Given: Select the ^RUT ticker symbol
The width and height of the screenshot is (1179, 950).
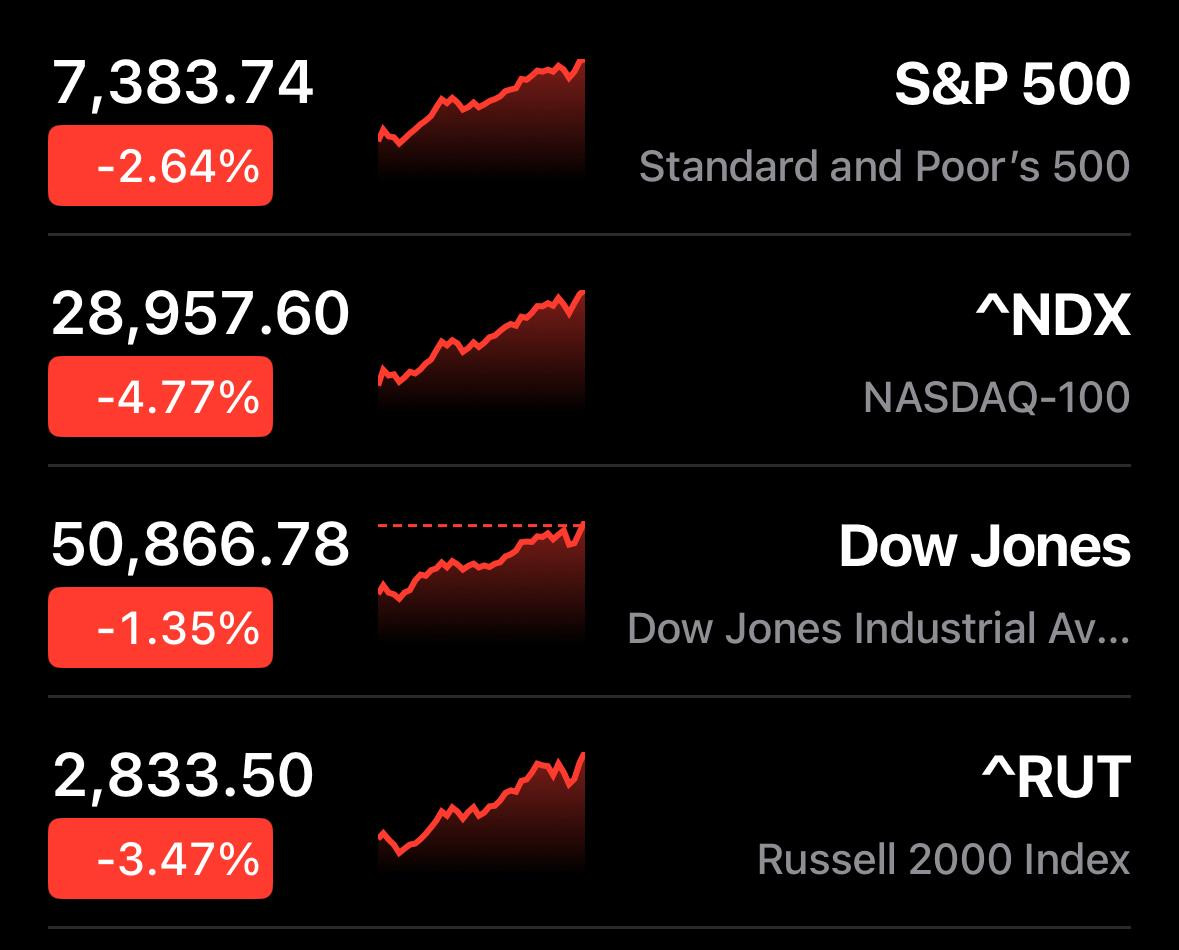Looking at the screenshot, I should [x=1056, y=776].
